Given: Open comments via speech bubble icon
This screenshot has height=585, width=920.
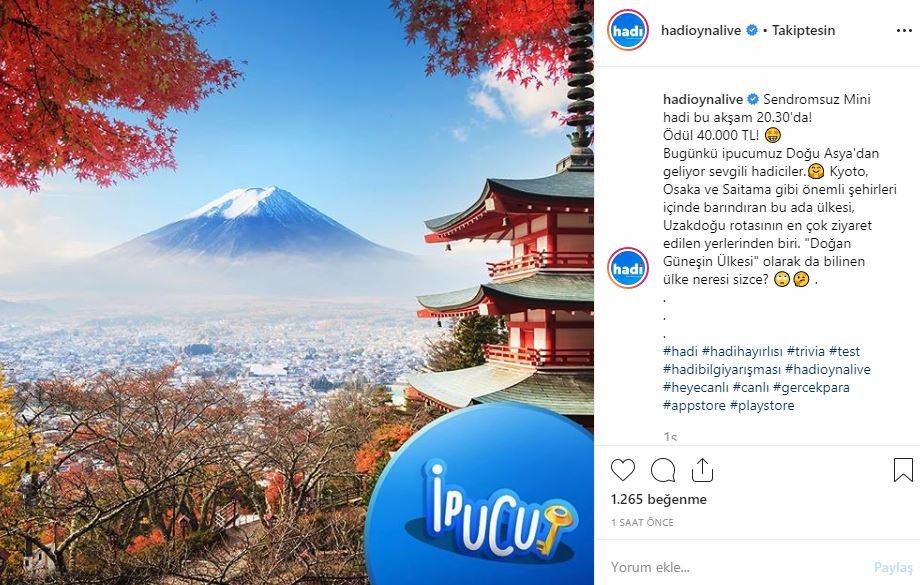Looking at the screenshot, I should pos(663,470).
